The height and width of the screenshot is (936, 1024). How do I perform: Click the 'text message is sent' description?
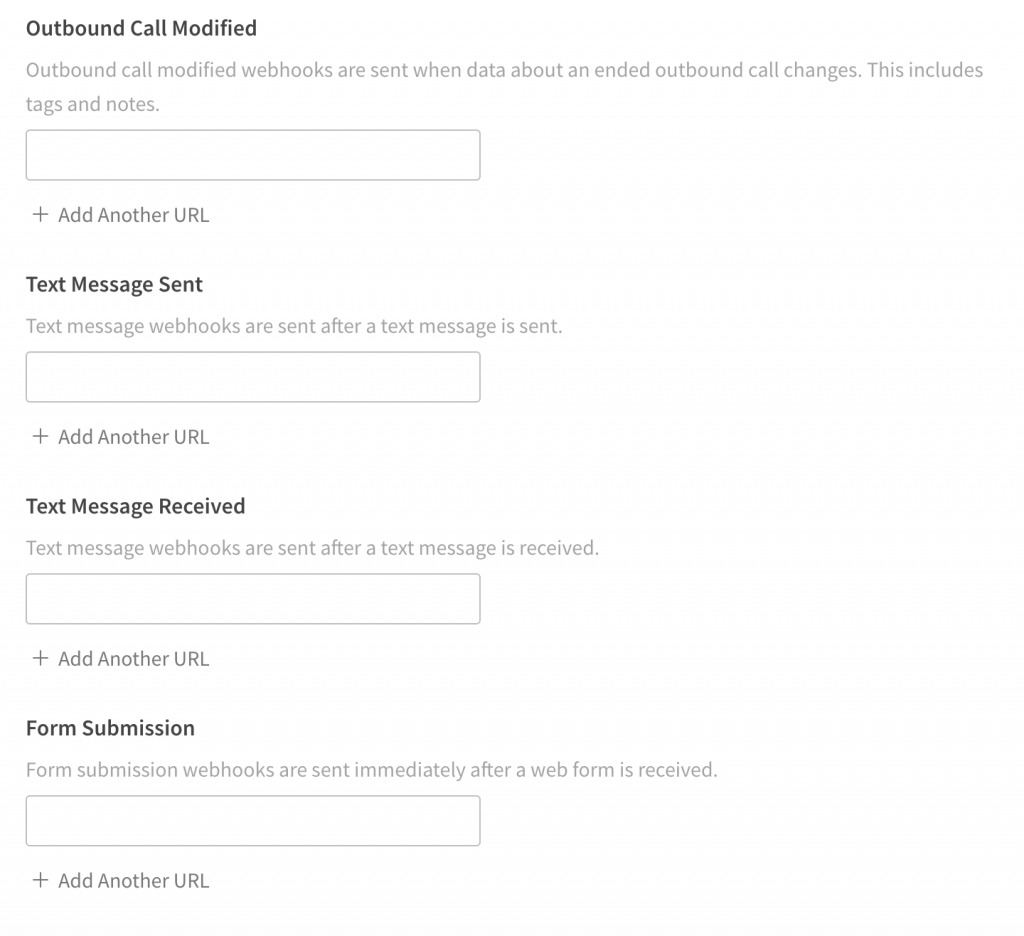point(294,326)
